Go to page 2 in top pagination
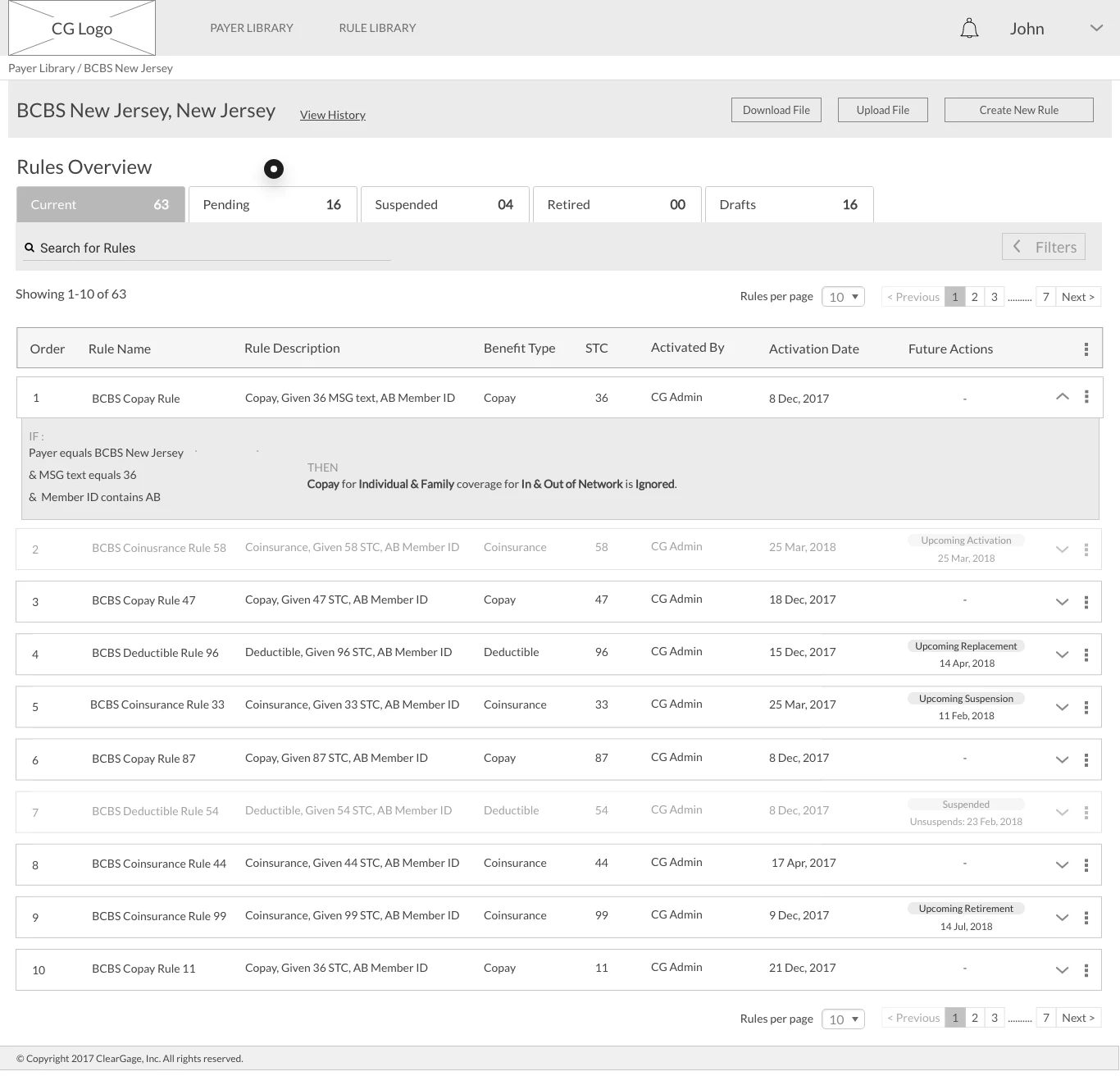Screen dimensions: 1120x1076 pyautogui.click(x=975, y=297)
